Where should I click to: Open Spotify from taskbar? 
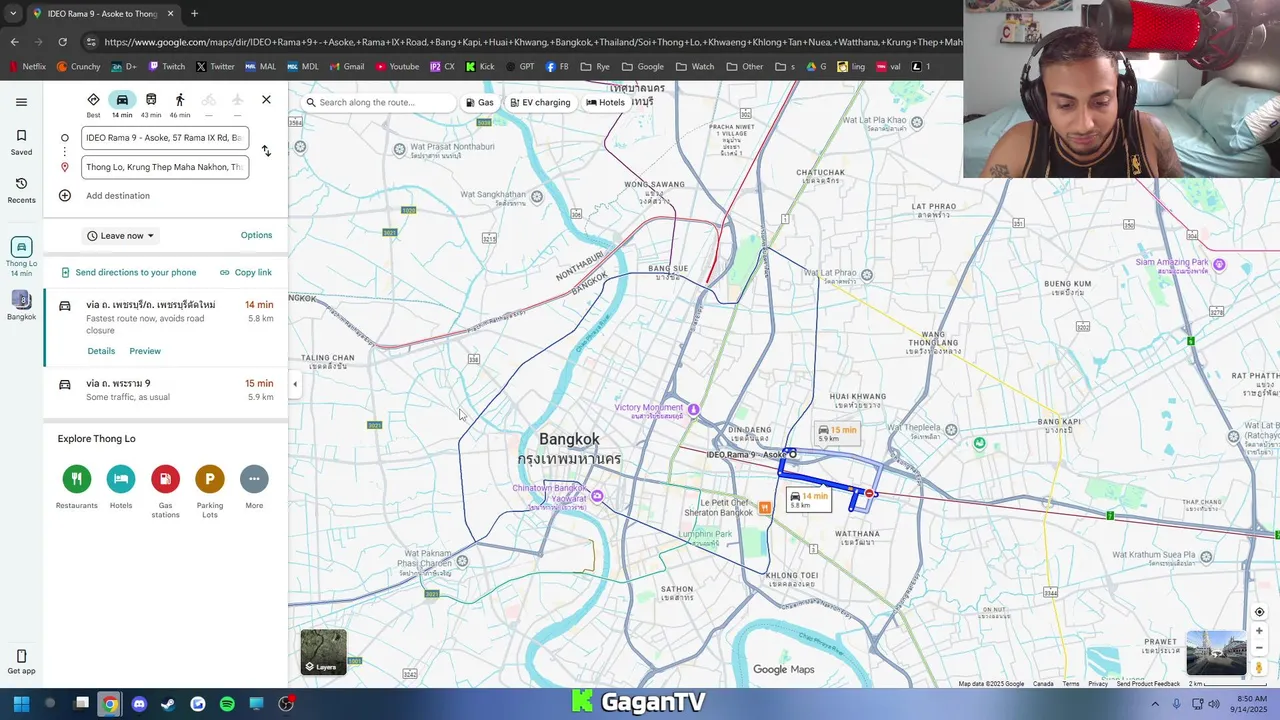[227, 704]
